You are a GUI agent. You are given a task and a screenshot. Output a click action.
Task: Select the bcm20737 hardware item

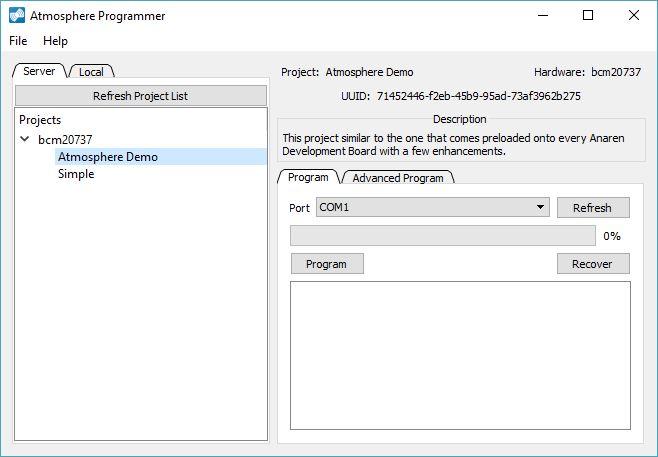[x=65, y=140]
